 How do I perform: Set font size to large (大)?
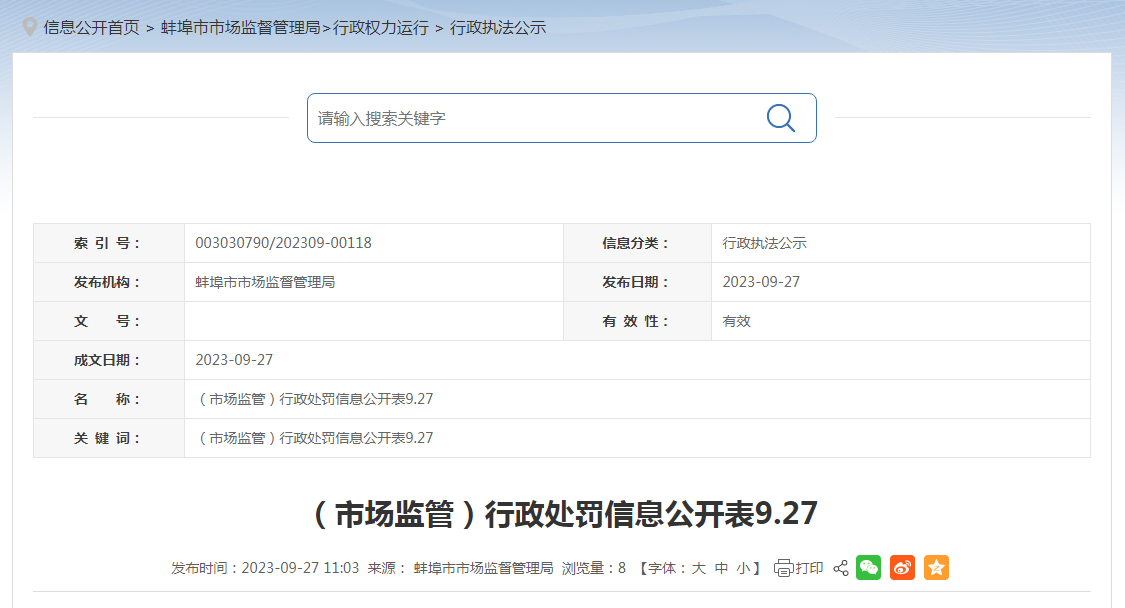pos(699,568)
